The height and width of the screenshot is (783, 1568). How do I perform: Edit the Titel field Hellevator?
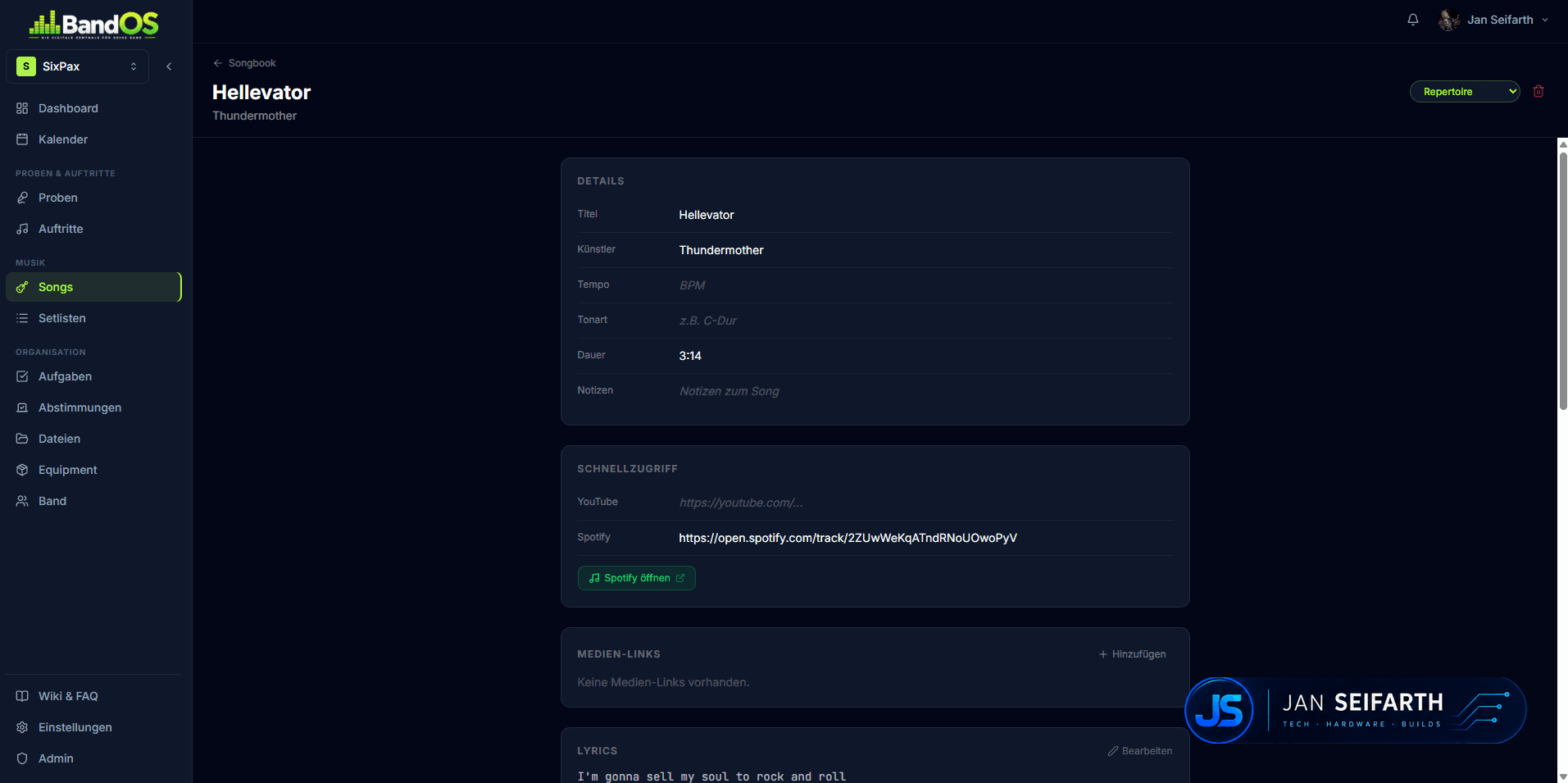tap(925, 215)
